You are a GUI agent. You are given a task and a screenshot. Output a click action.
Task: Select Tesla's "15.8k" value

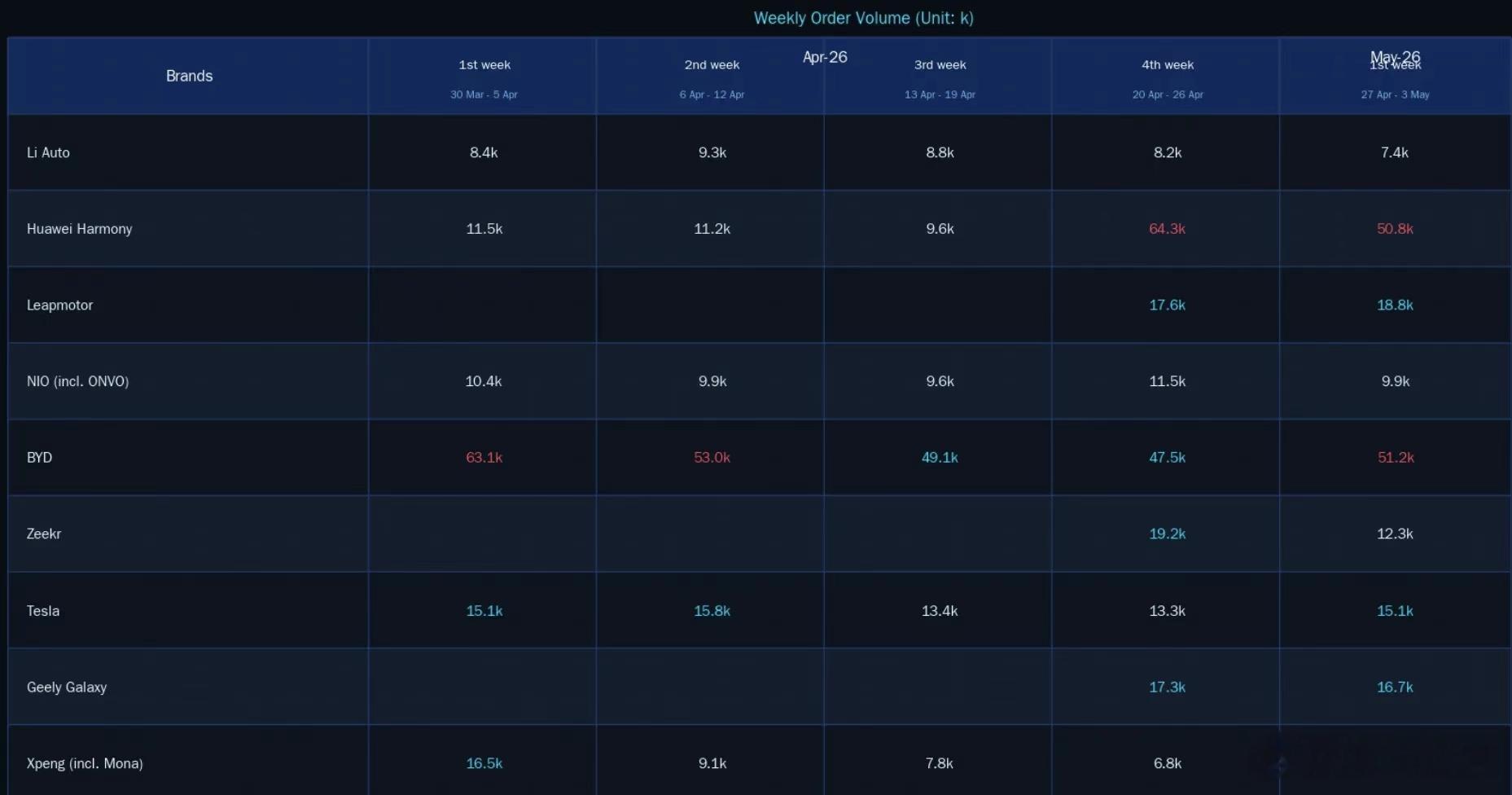[712, 611]
